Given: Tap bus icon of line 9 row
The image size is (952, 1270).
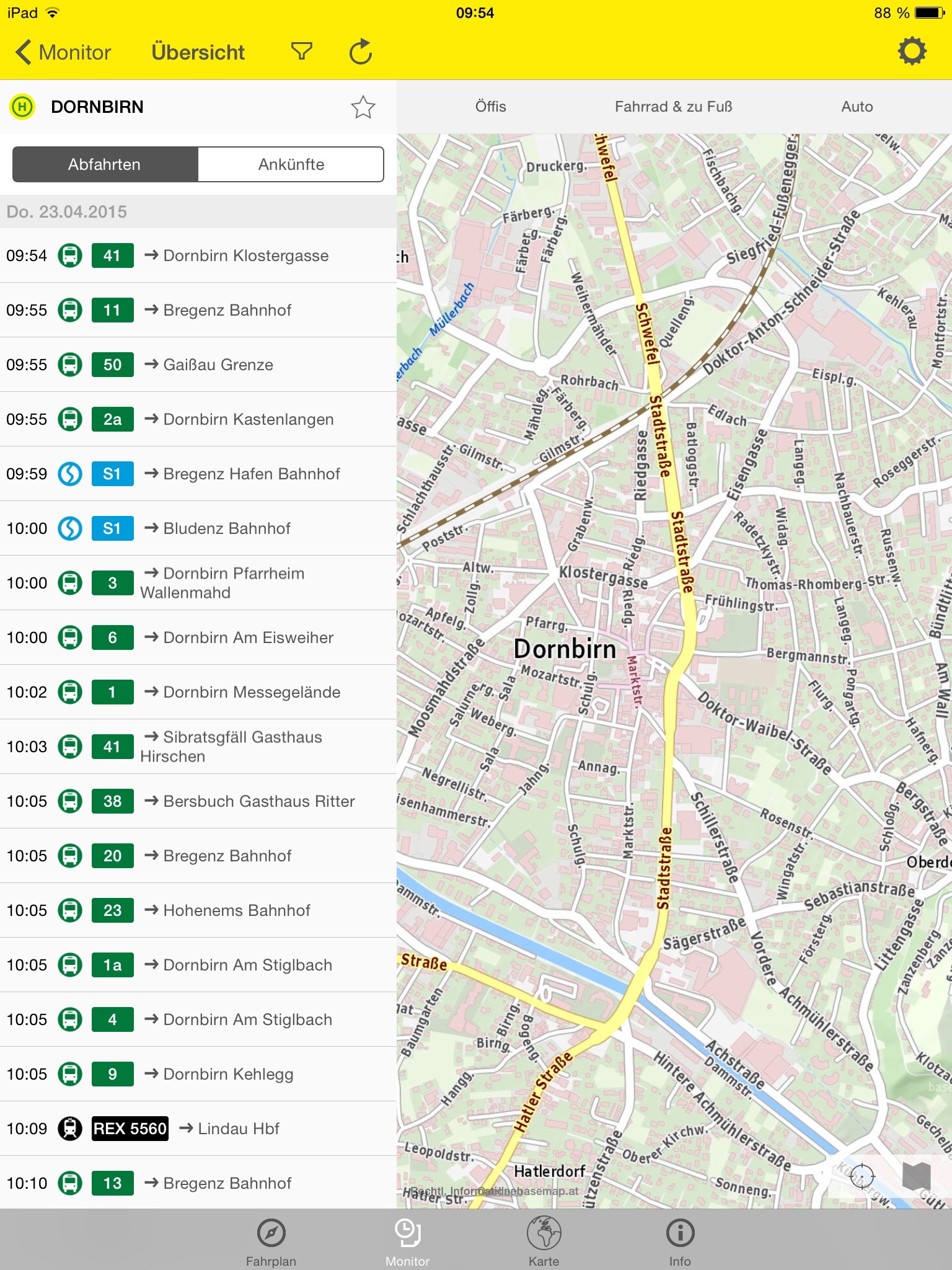Looking at the screenshot, I should pyautogui.click(x=70, y=1074).
